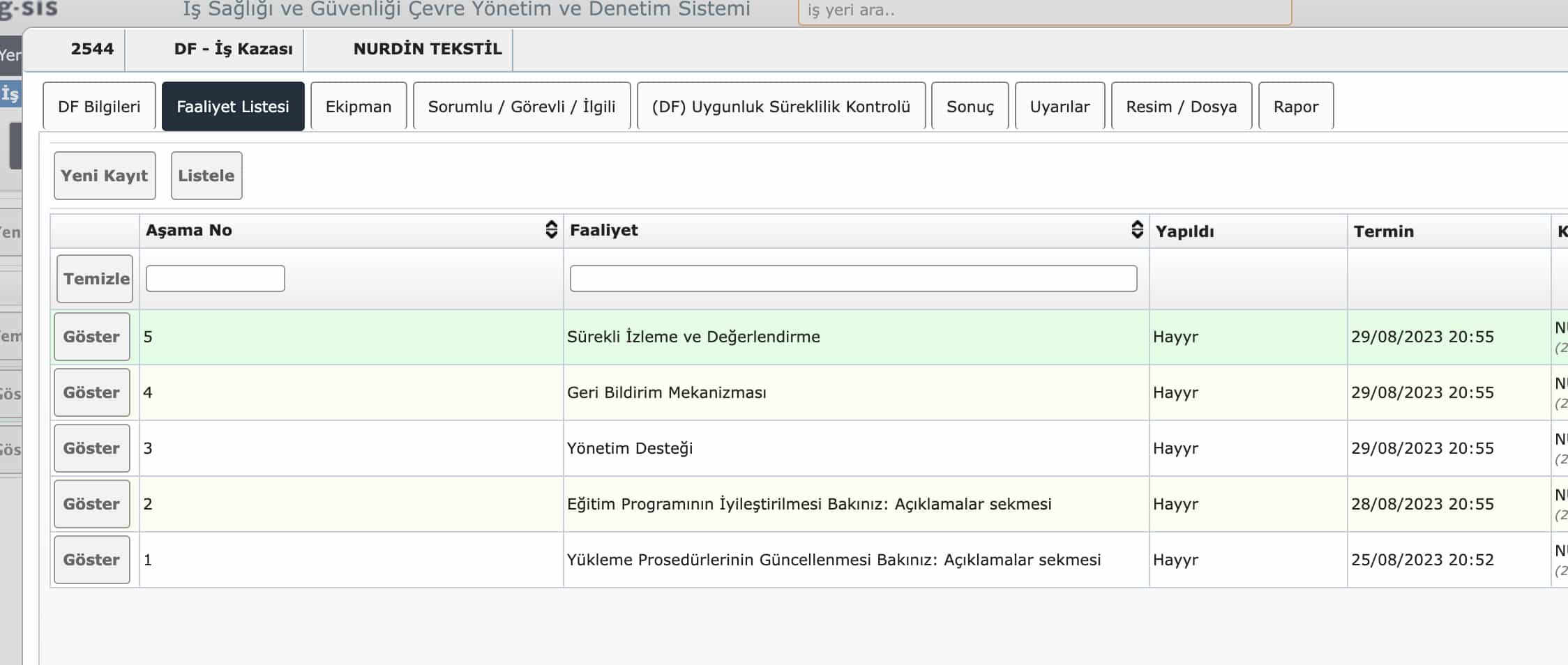Screen dimensions: 1568x665
Task: Open the DF Bilgileri tab
Action: tap(99, 107)
